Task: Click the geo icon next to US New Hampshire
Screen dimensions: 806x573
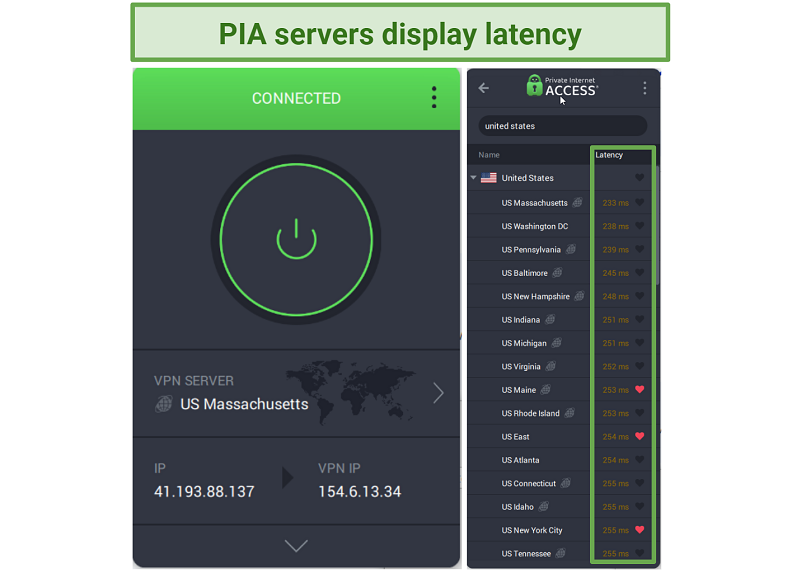Action: (x=579, y=296)
